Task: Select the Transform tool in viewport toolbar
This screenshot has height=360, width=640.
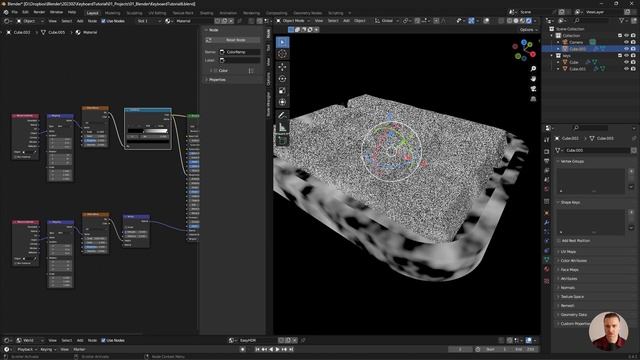Action: (282, 102)
